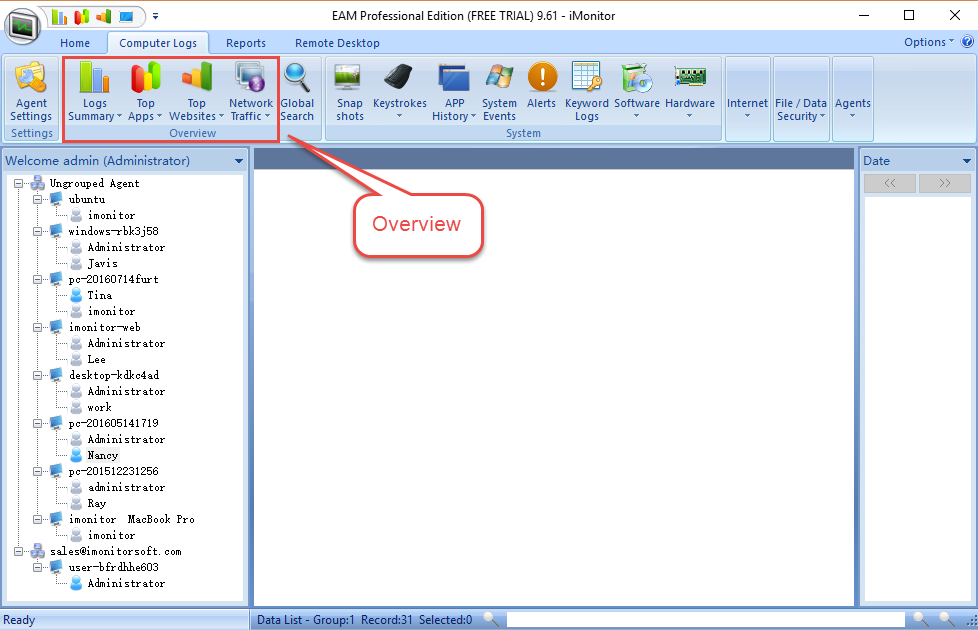Open File / Data Security dropdown
The image size is (978, 630).
pos(801,100)
